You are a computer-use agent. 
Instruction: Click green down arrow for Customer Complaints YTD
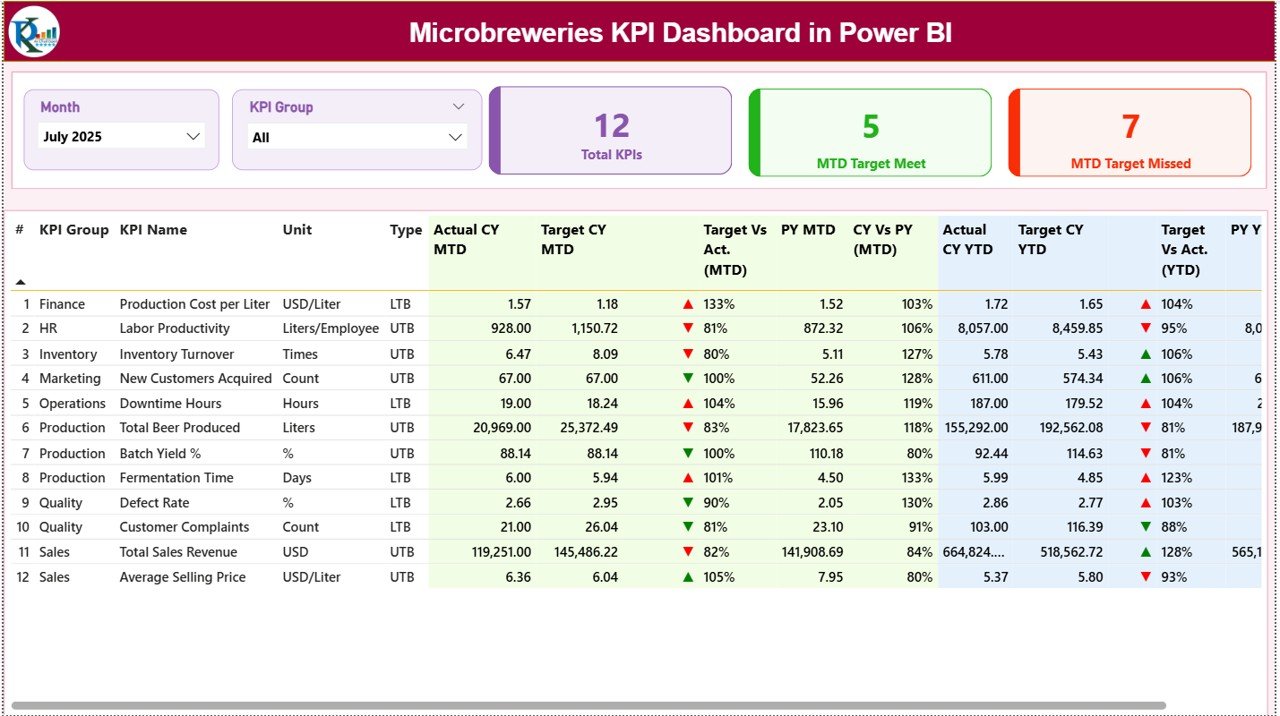pos(1146,527)
